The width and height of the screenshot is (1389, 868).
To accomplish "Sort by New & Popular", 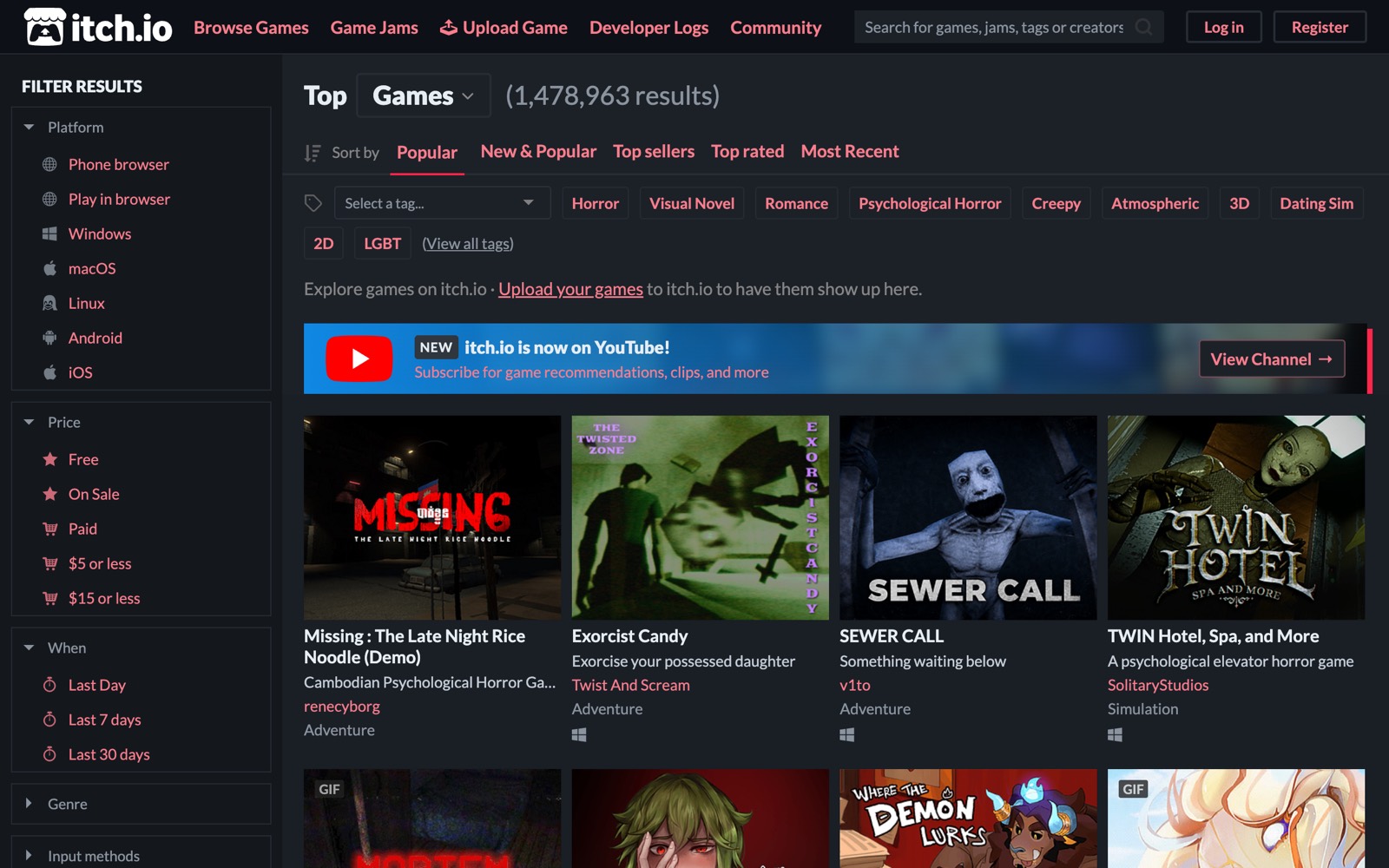I will (x=538, y=151).
